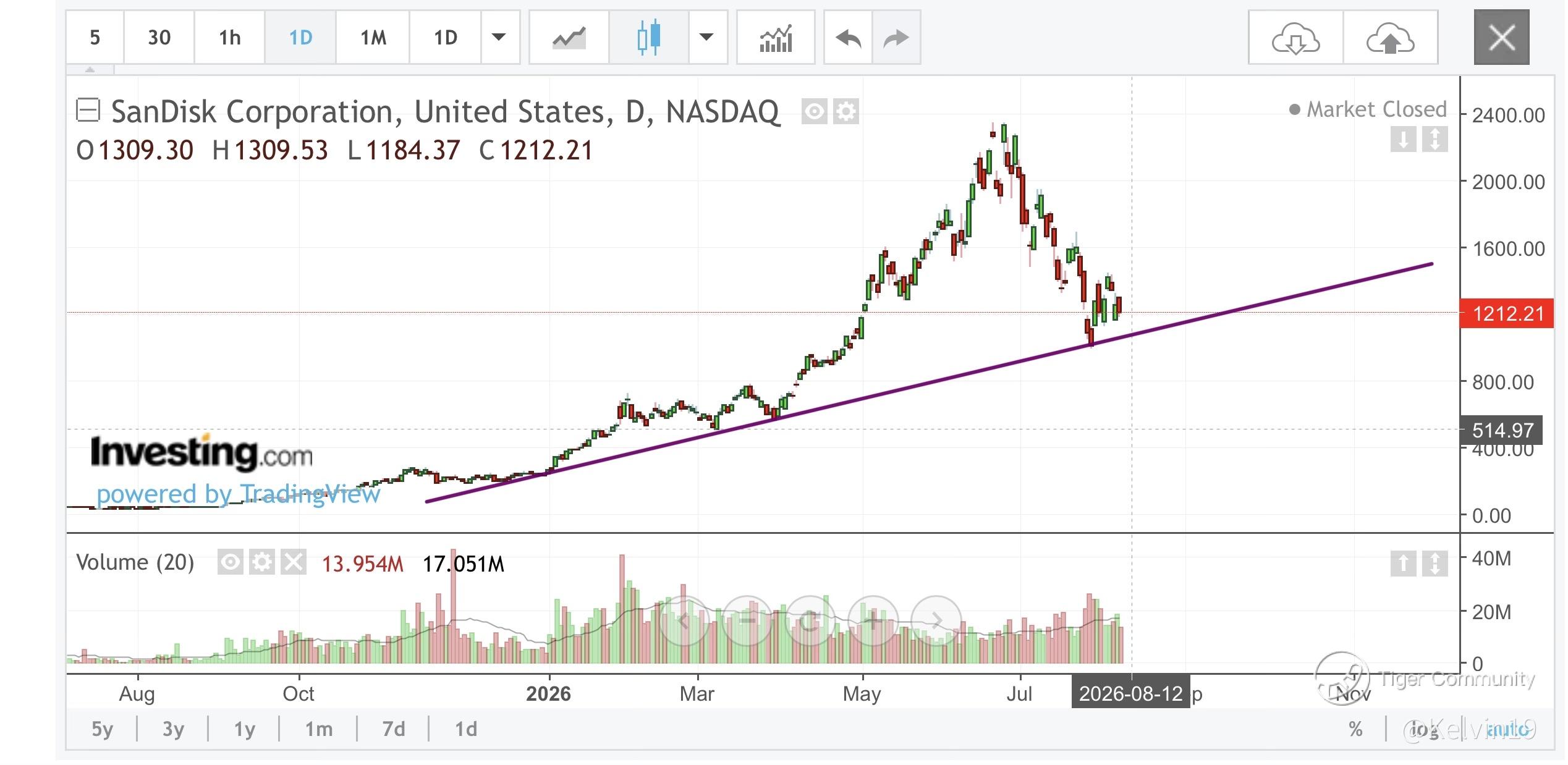The height and width of the screenshot is (765, 1568).
Task: Redo the chart action
Action: click(x=896, y=38)
